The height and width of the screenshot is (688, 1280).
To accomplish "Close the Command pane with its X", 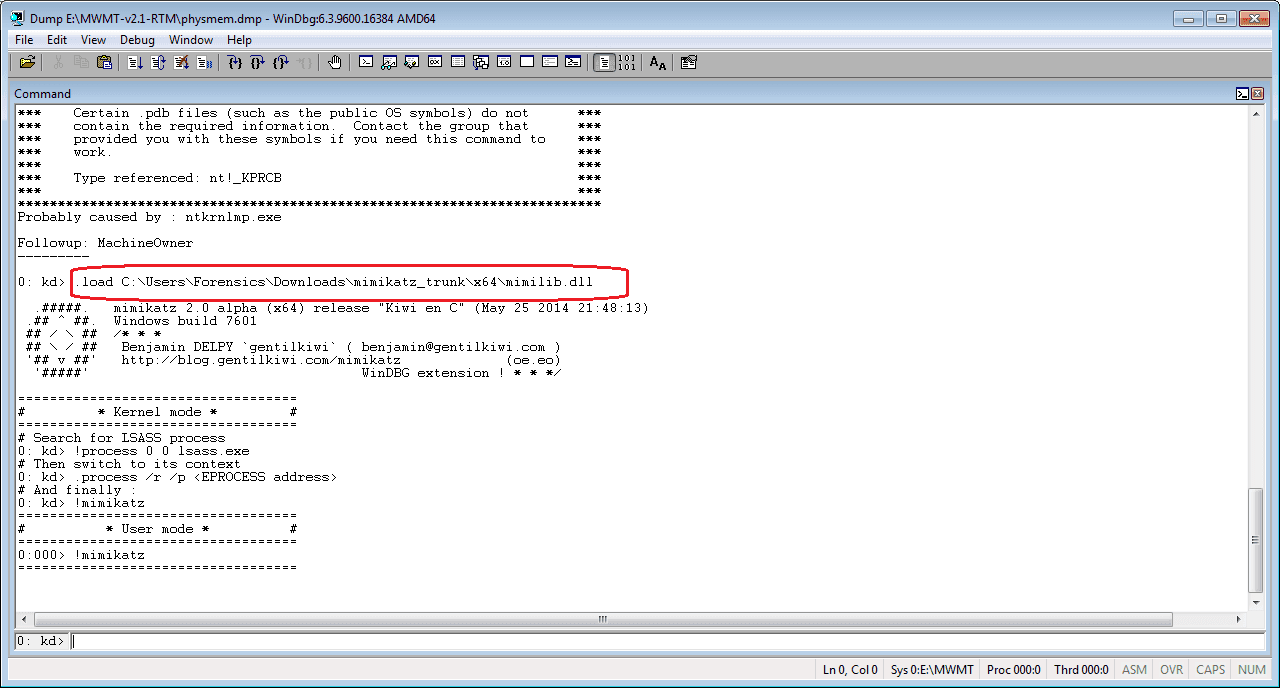I will (1256, 93).
